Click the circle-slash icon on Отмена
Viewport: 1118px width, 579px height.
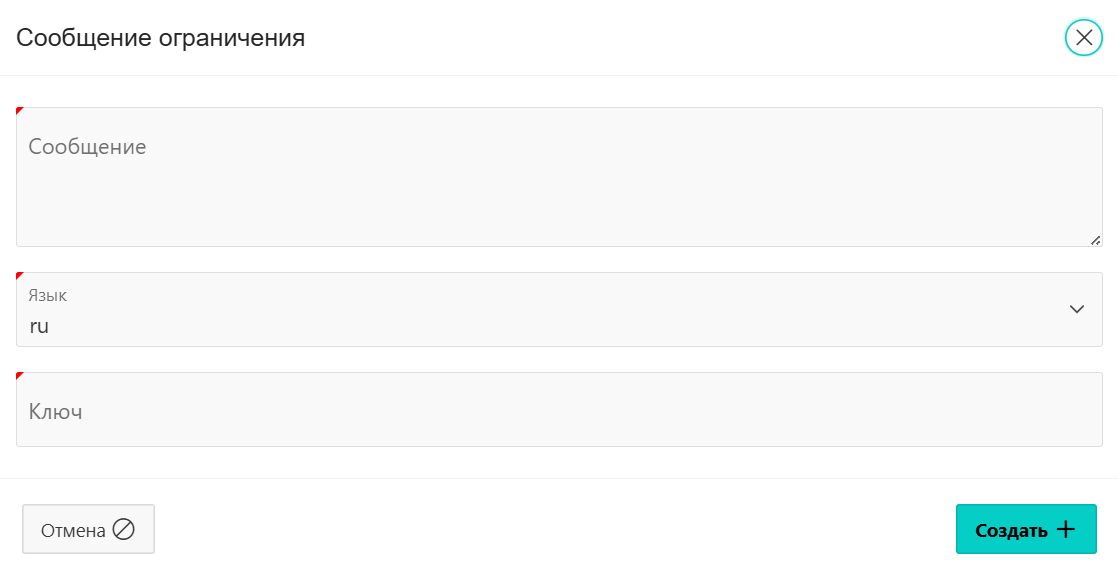(123, 529)
